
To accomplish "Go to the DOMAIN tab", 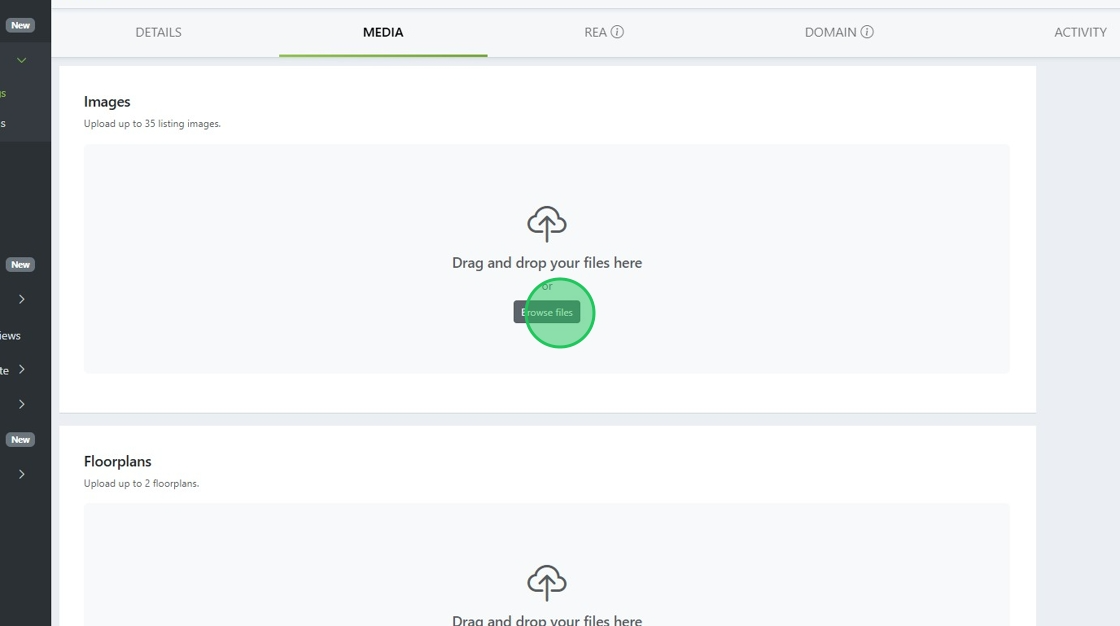I will click(831, 32).
